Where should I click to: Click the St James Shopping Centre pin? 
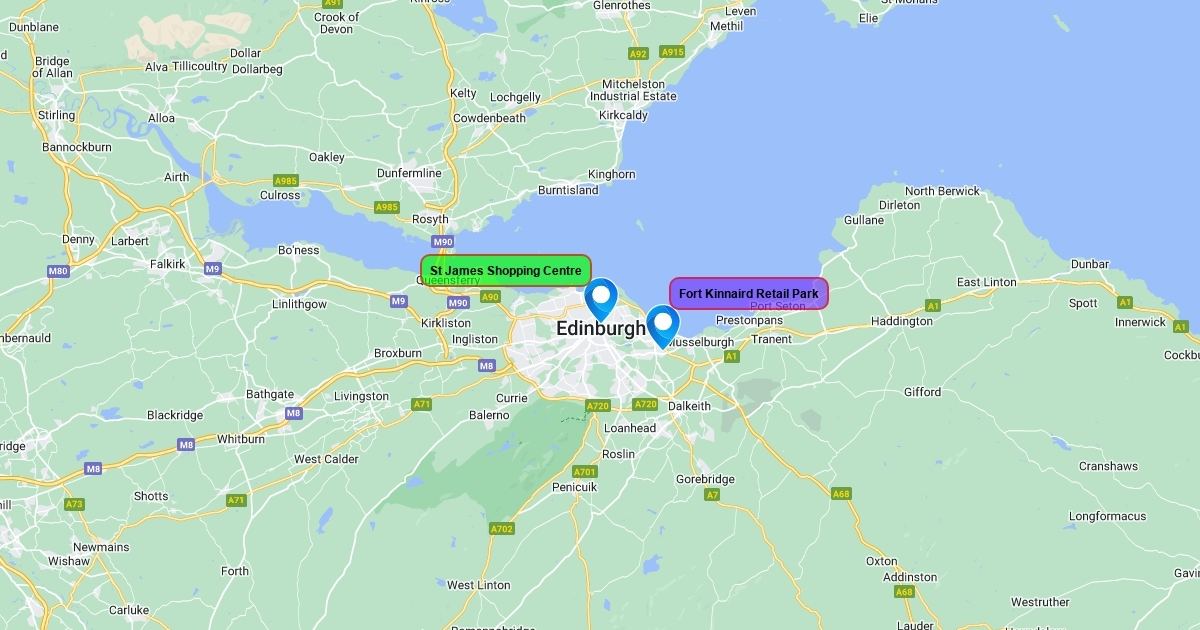click(601, 299)
